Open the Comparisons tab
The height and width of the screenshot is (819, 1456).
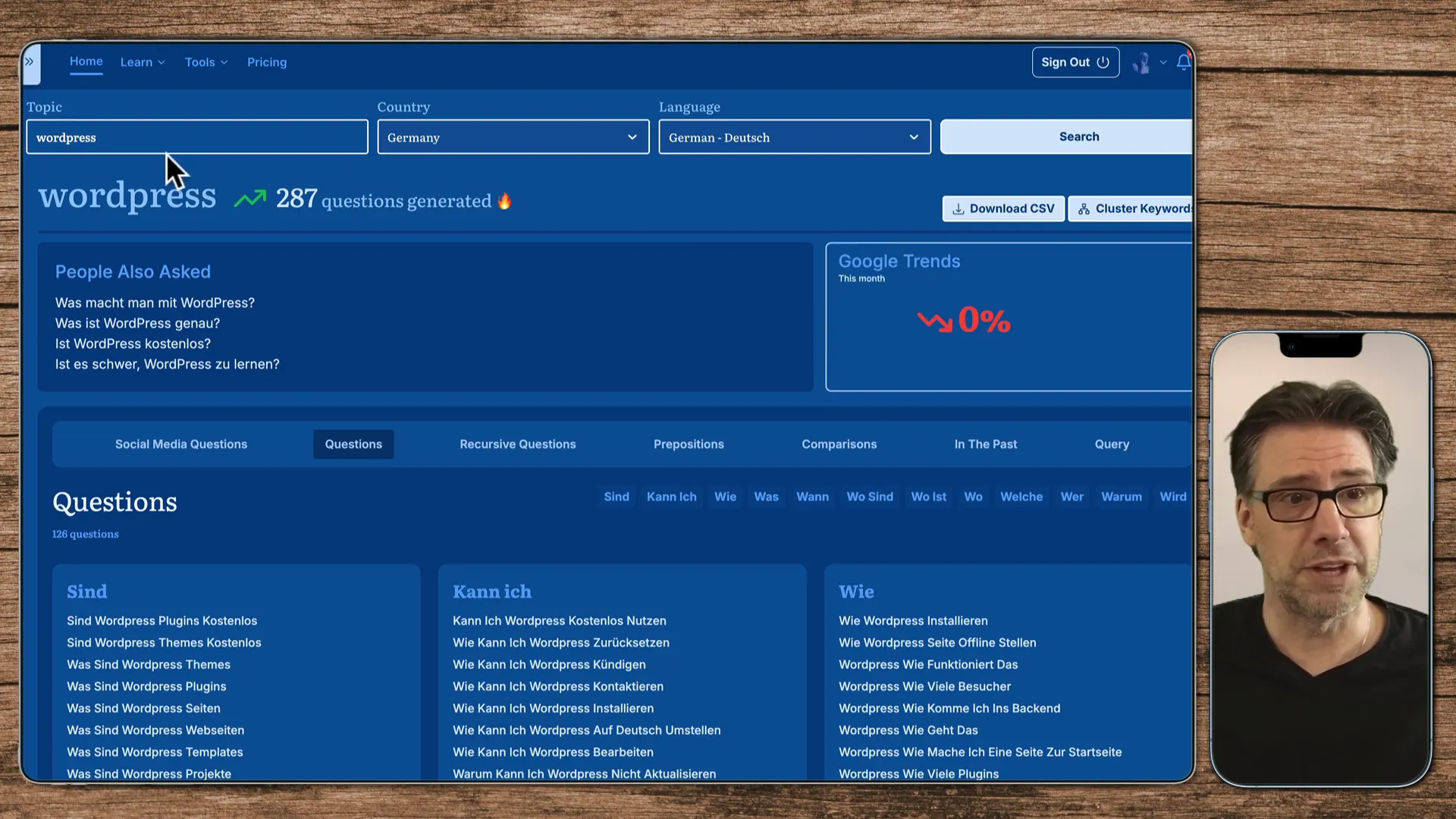point(839,444)
